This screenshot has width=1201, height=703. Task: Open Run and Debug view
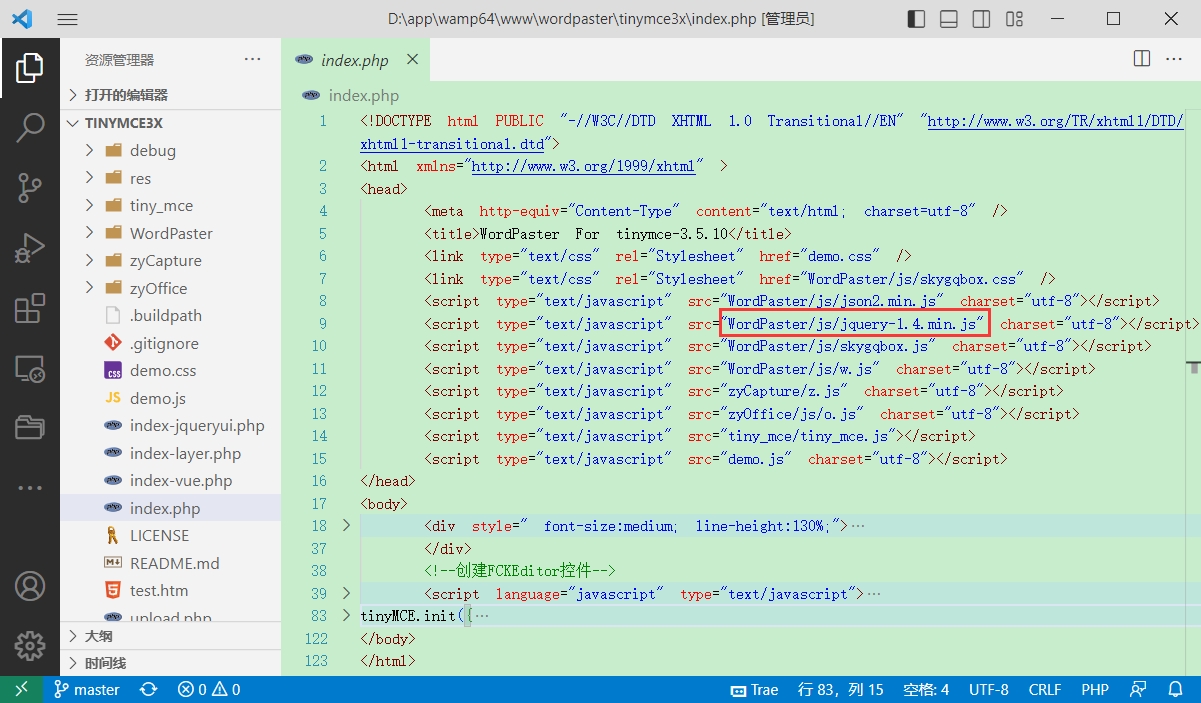coord(30,247)
